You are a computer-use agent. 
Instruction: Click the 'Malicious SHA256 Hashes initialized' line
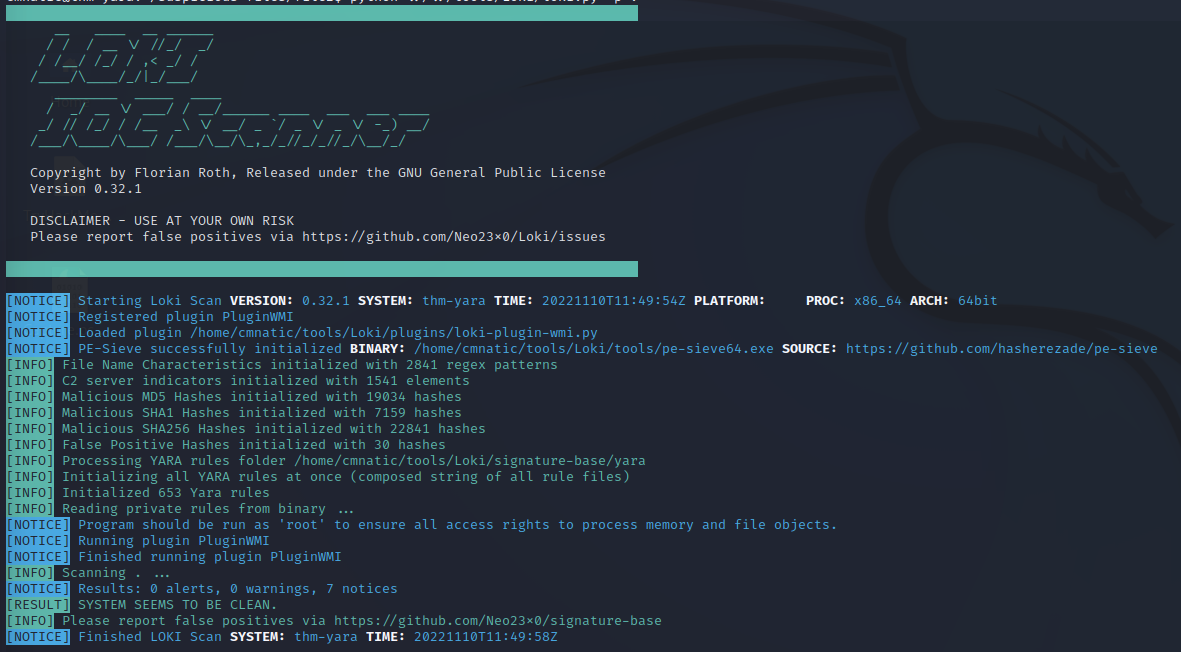click(x=273, y=429)
